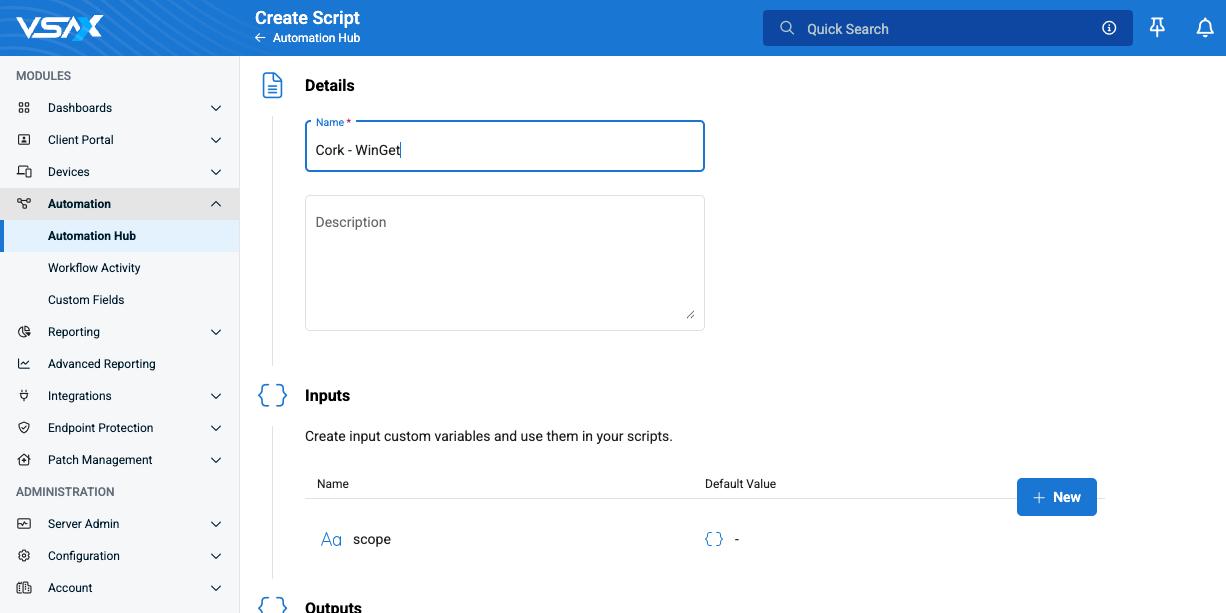
Task: Click the Create Script page title
Action: coord(307,18)
